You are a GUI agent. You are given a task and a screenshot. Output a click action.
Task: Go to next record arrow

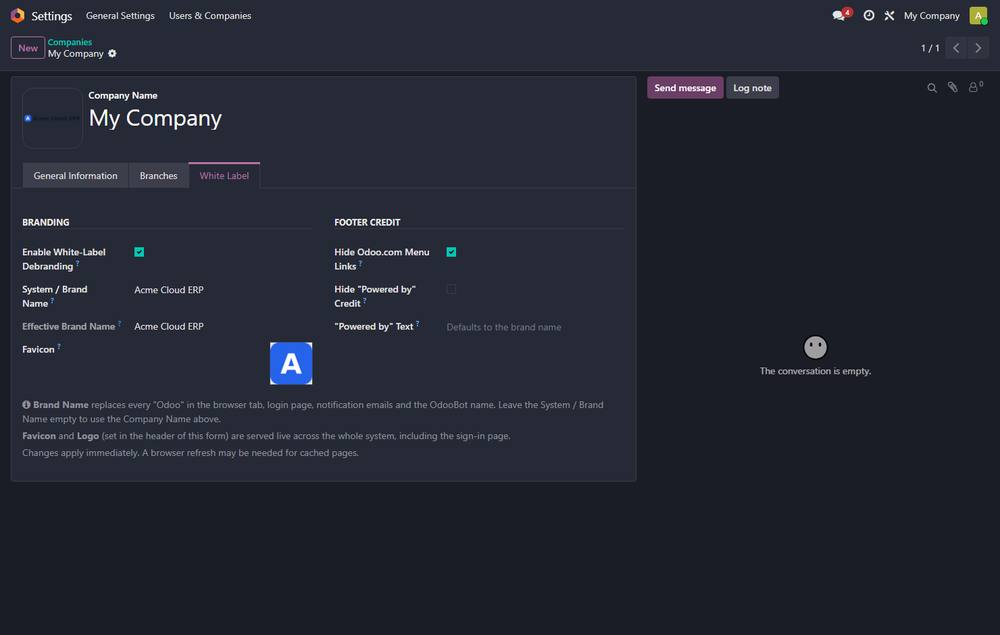point(978,48)
